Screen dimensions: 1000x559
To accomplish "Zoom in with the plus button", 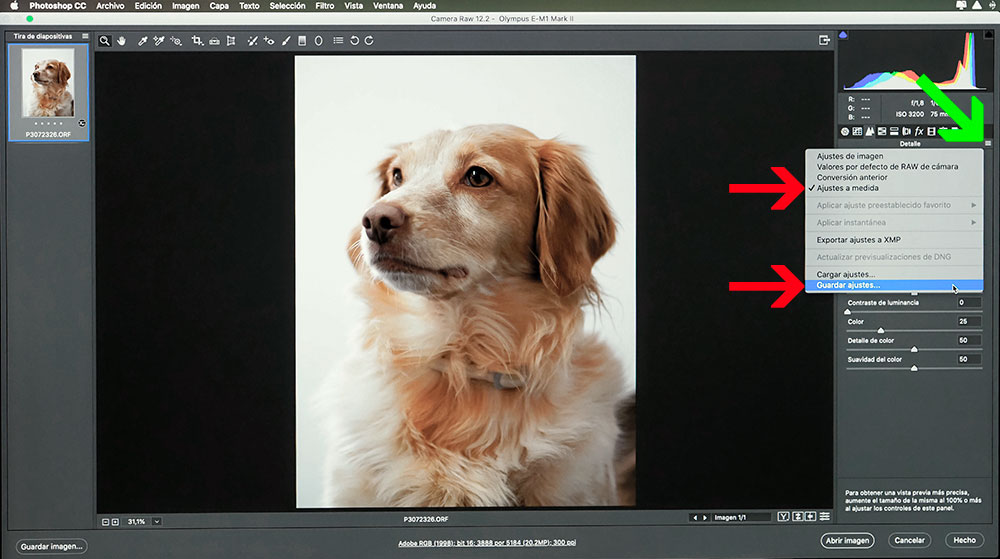I will 115,522.
